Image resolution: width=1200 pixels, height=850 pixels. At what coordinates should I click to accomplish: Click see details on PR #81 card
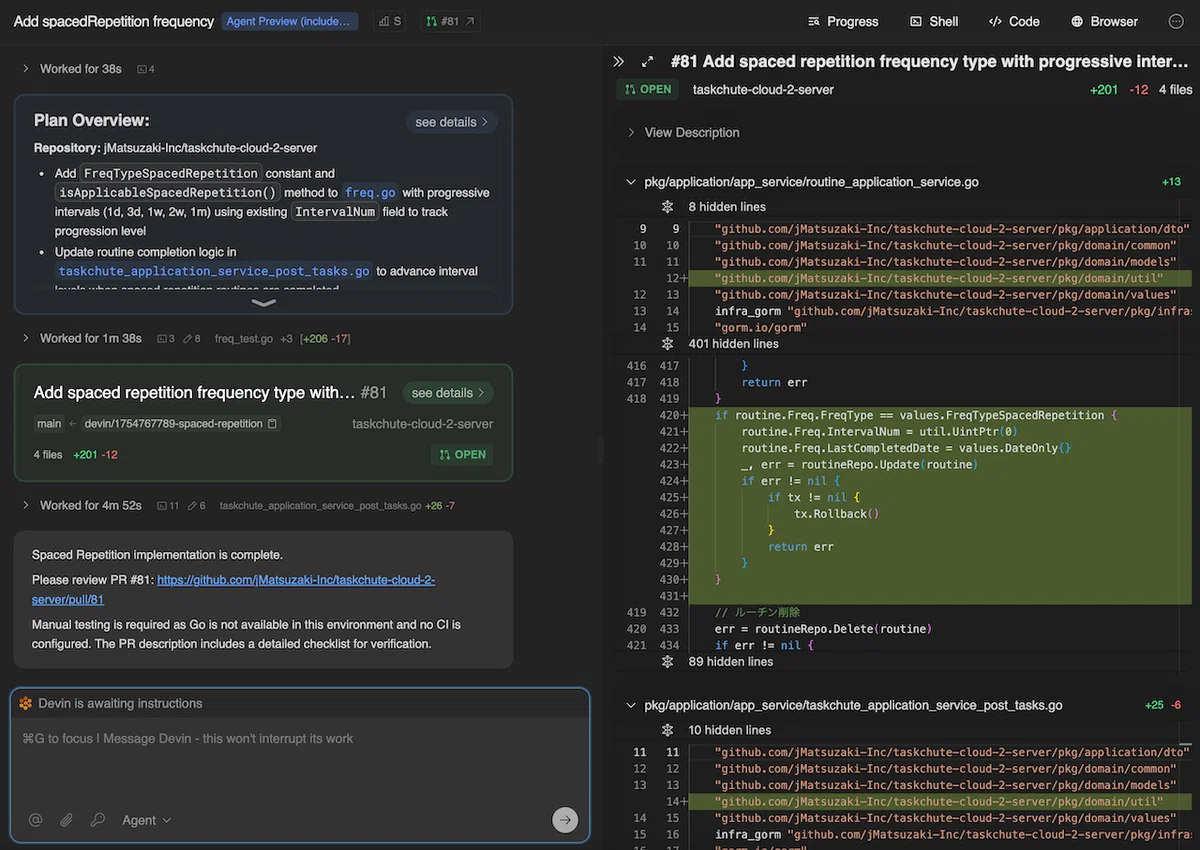[448, 393]
